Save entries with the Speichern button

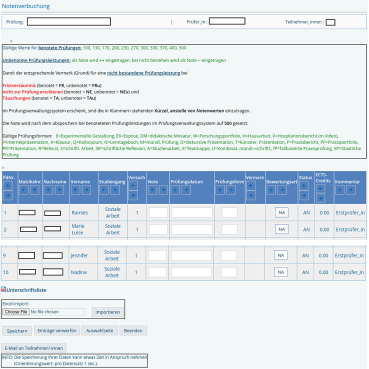click(17, 331)
